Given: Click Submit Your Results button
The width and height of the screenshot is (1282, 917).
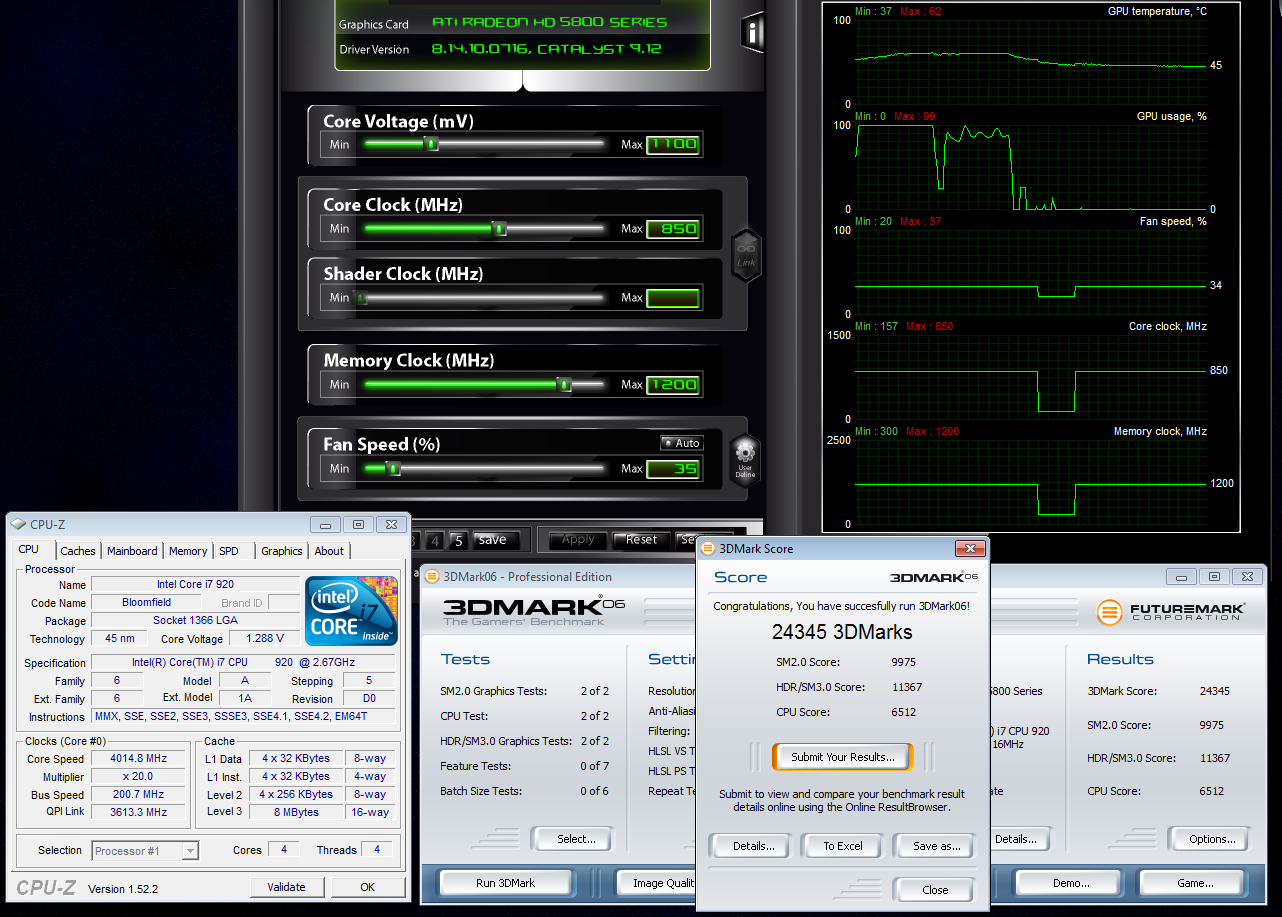Looking at the screenshot, I should click(843, 757).
